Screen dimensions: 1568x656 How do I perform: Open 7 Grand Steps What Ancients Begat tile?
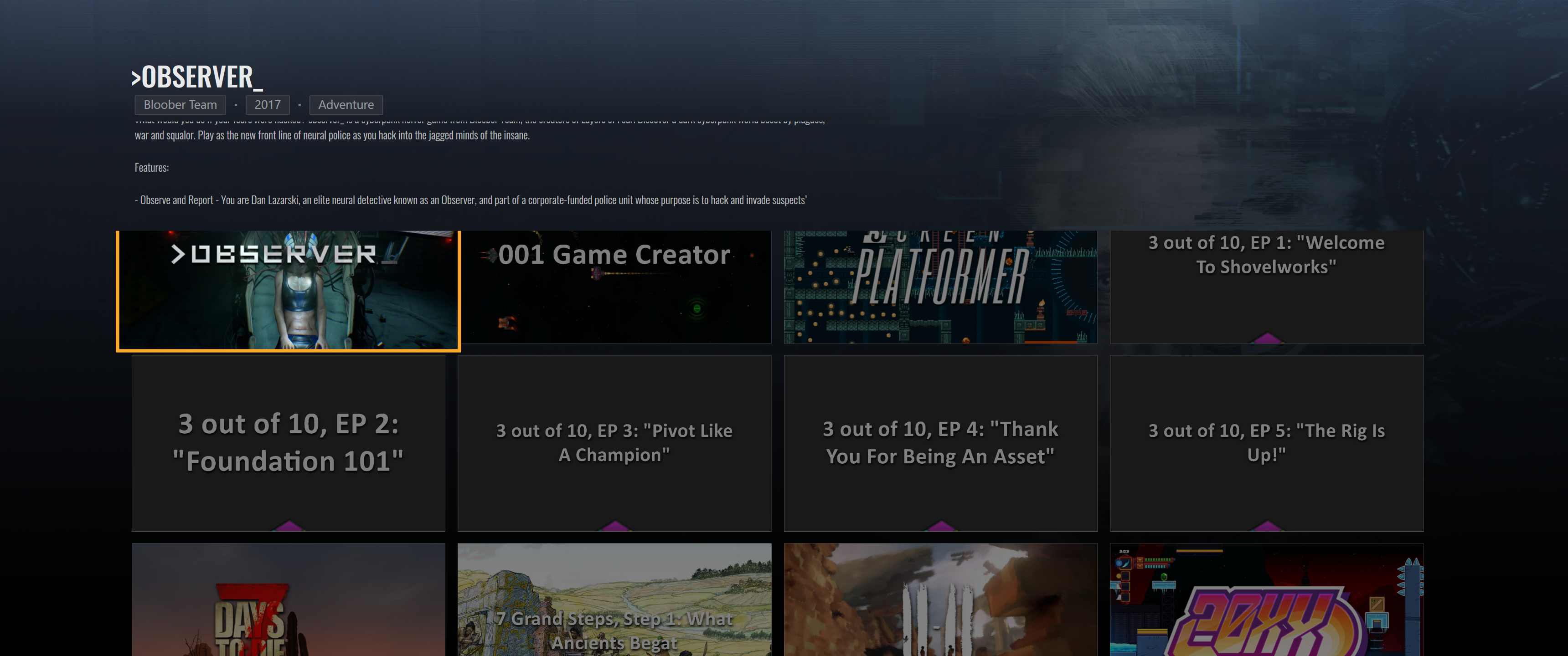point(614,600)
